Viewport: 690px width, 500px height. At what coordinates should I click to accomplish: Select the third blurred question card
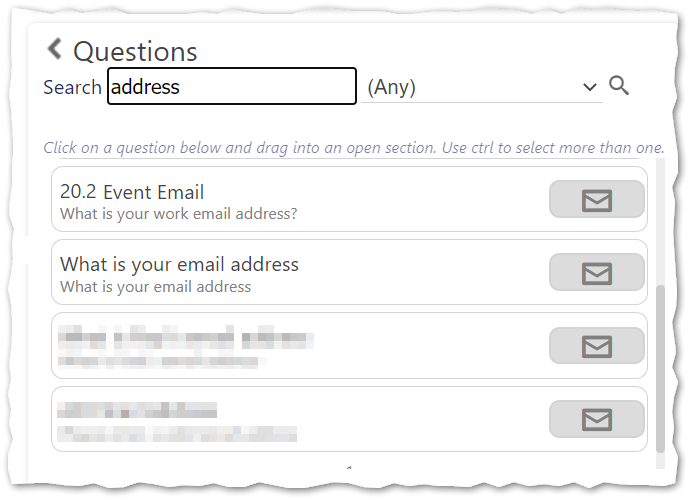coord(300,346)
